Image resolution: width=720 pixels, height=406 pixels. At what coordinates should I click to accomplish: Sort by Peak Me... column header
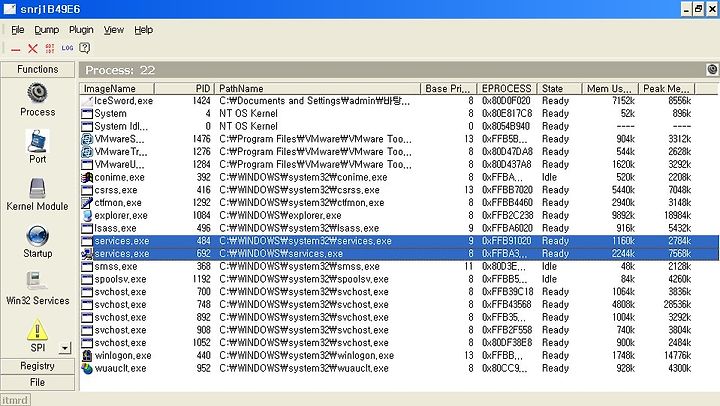(x=667, y=89)
